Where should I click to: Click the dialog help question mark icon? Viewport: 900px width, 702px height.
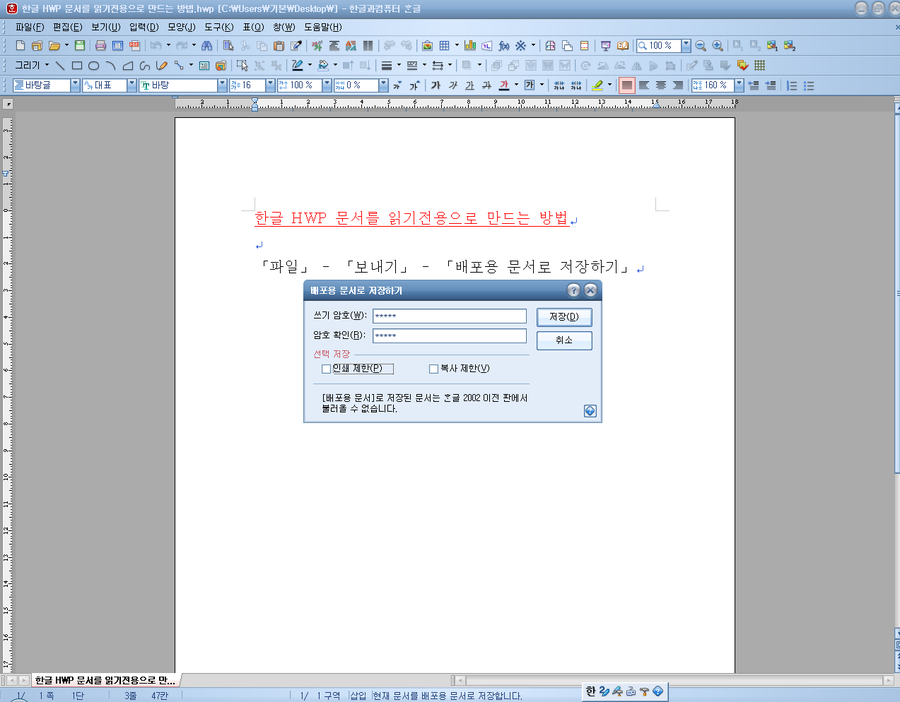[x=573, y=290]
